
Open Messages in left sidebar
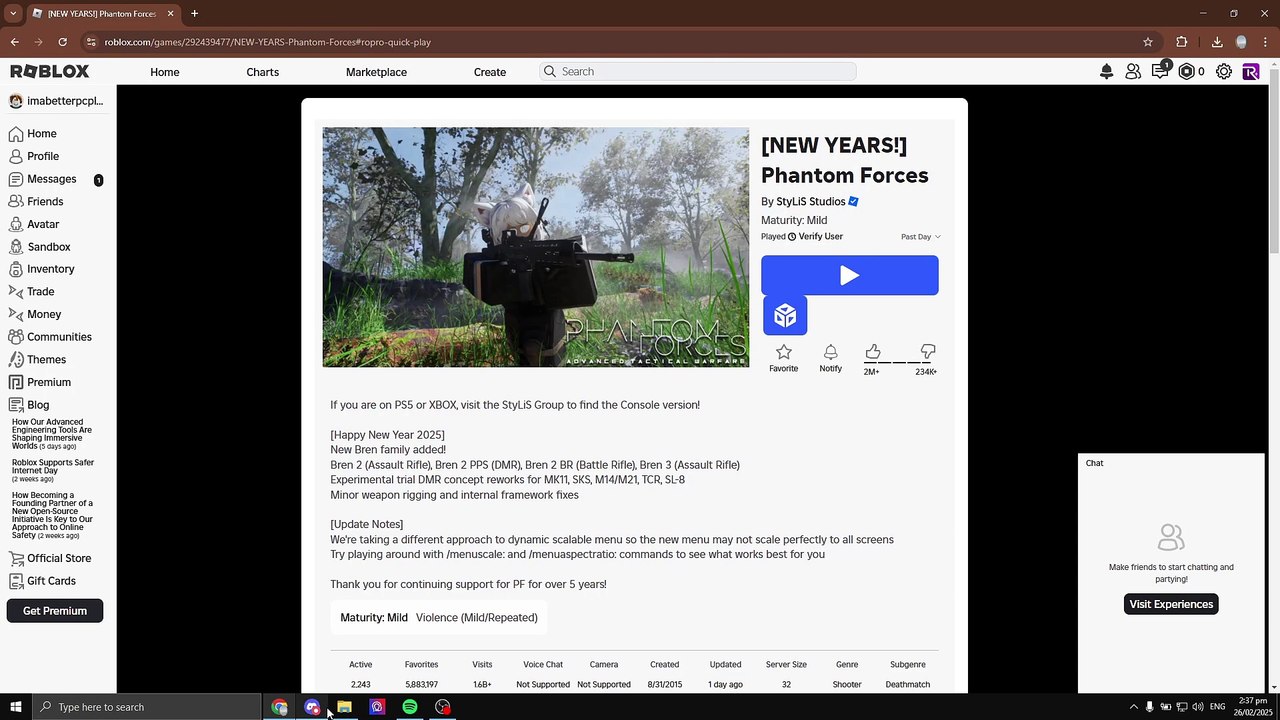pyautogui.click(x=43, y=180)
